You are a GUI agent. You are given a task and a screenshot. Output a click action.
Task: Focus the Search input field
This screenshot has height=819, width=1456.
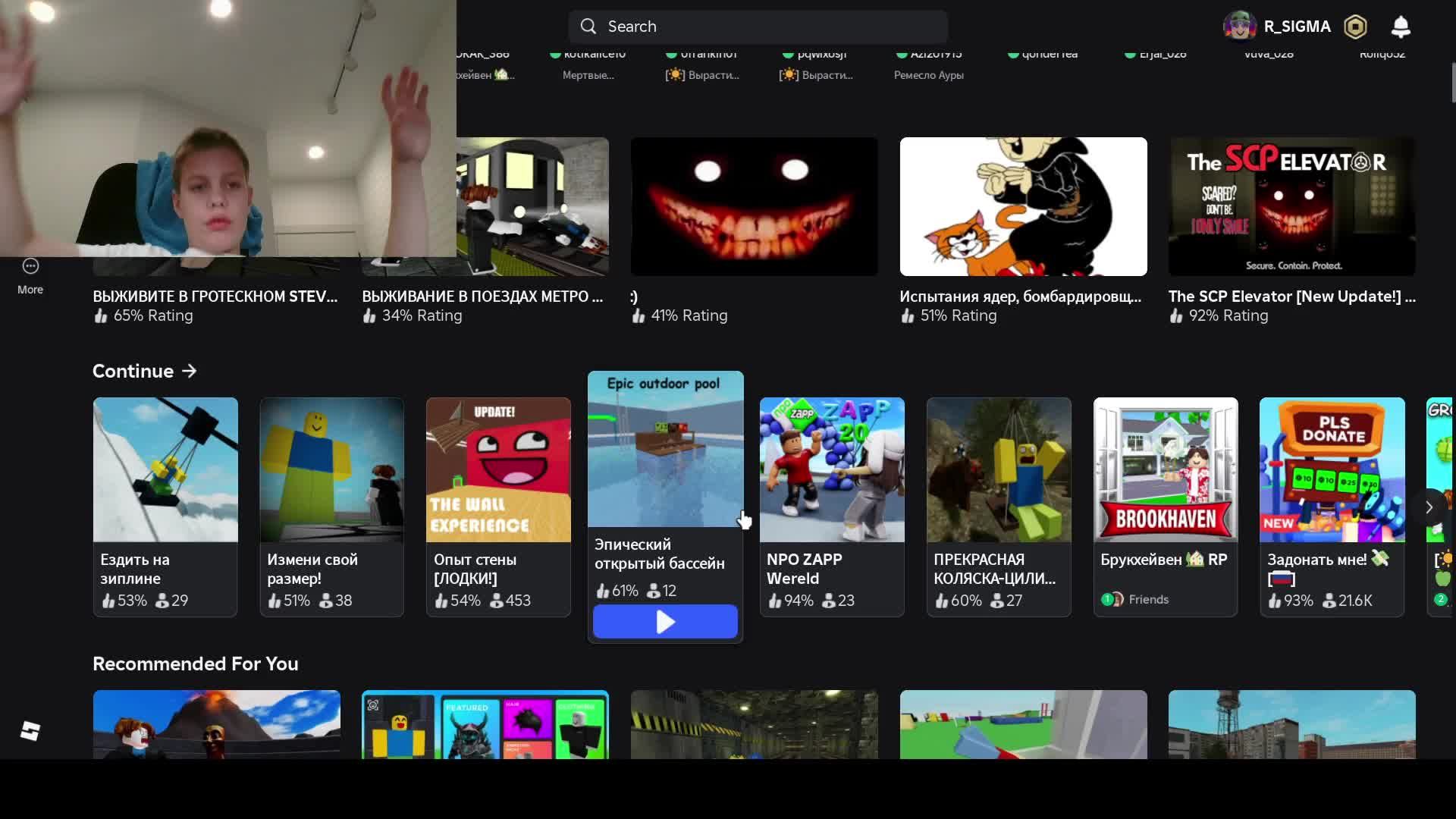point(758,27)
